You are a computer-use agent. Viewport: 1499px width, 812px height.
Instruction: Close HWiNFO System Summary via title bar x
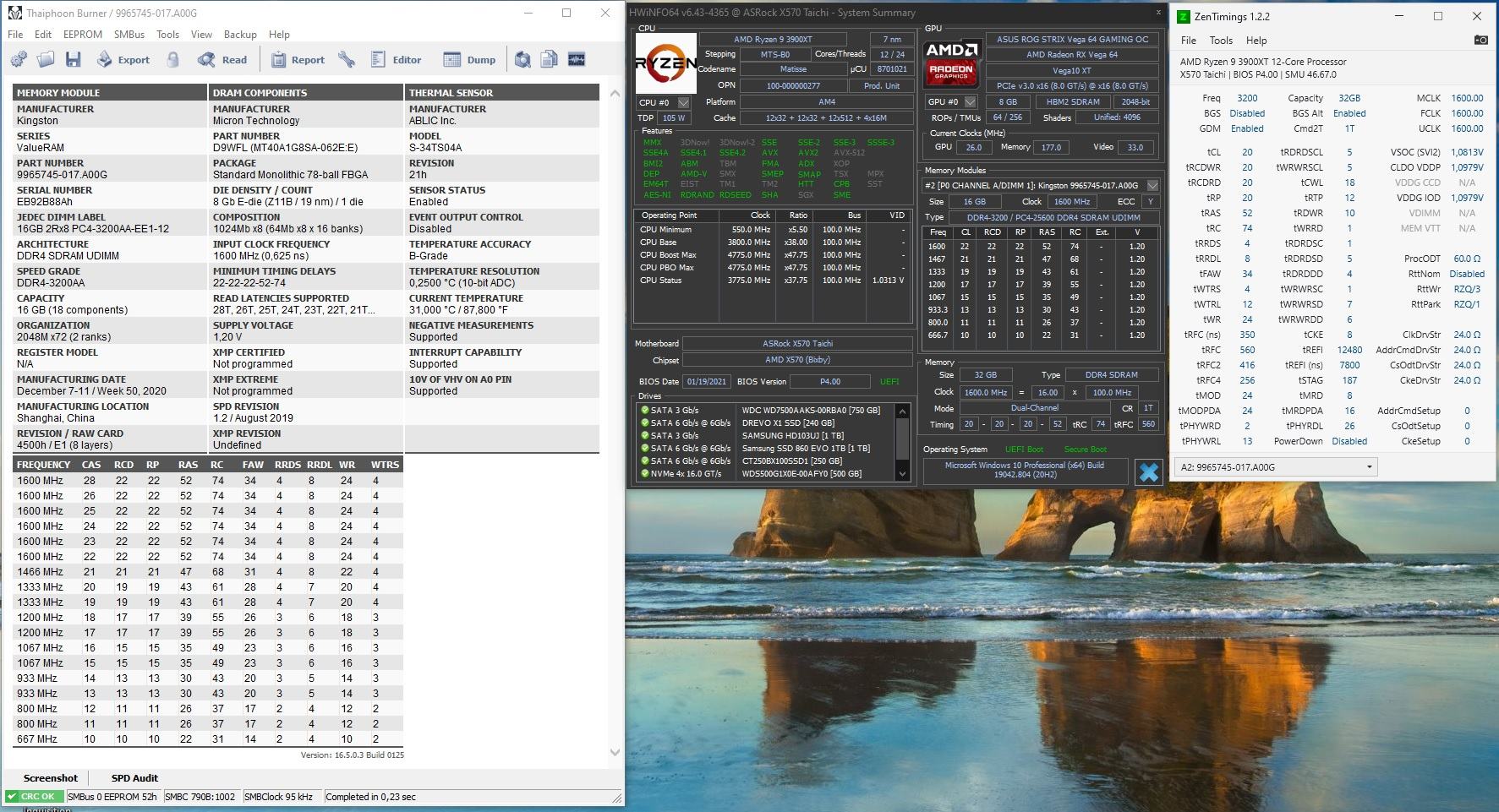click(1158, 13)
